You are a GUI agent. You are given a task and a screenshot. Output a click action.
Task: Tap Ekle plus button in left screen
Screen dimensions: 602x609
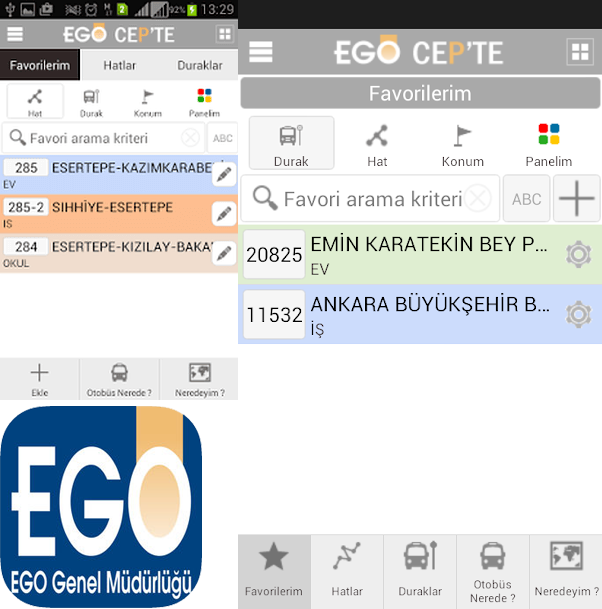40,379
